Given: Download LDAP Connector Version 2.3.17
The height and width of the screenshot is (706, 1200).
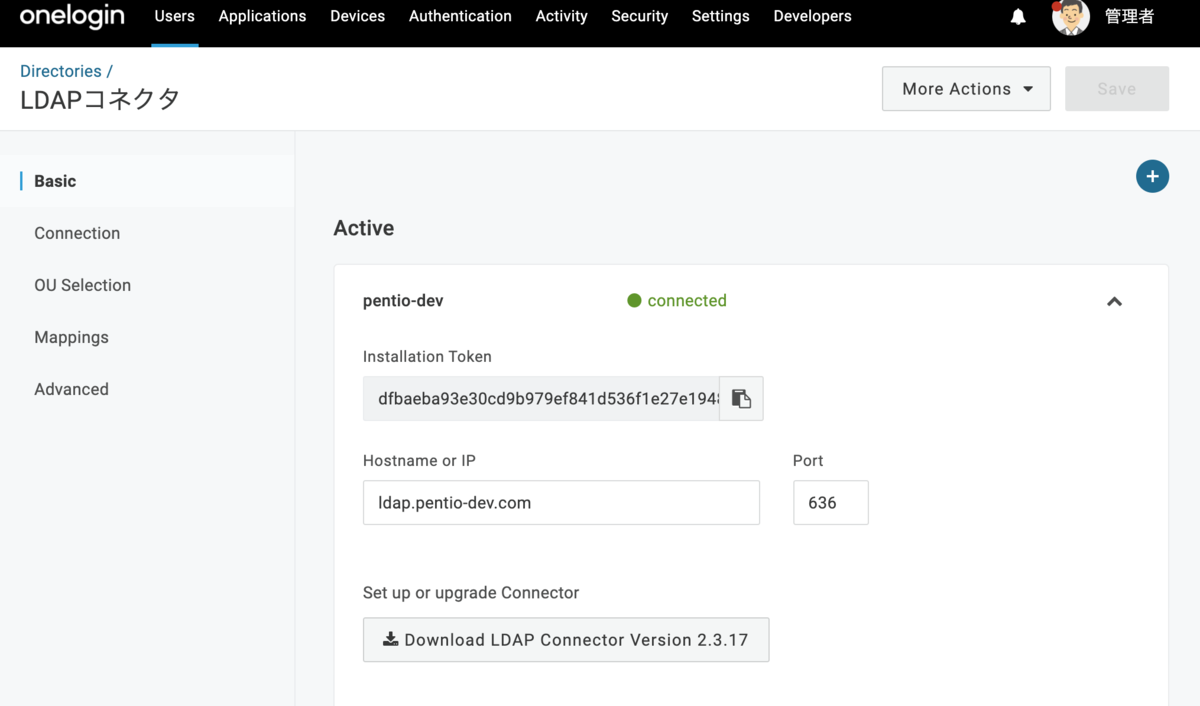Looking at the screenshot, I should 566,640.
